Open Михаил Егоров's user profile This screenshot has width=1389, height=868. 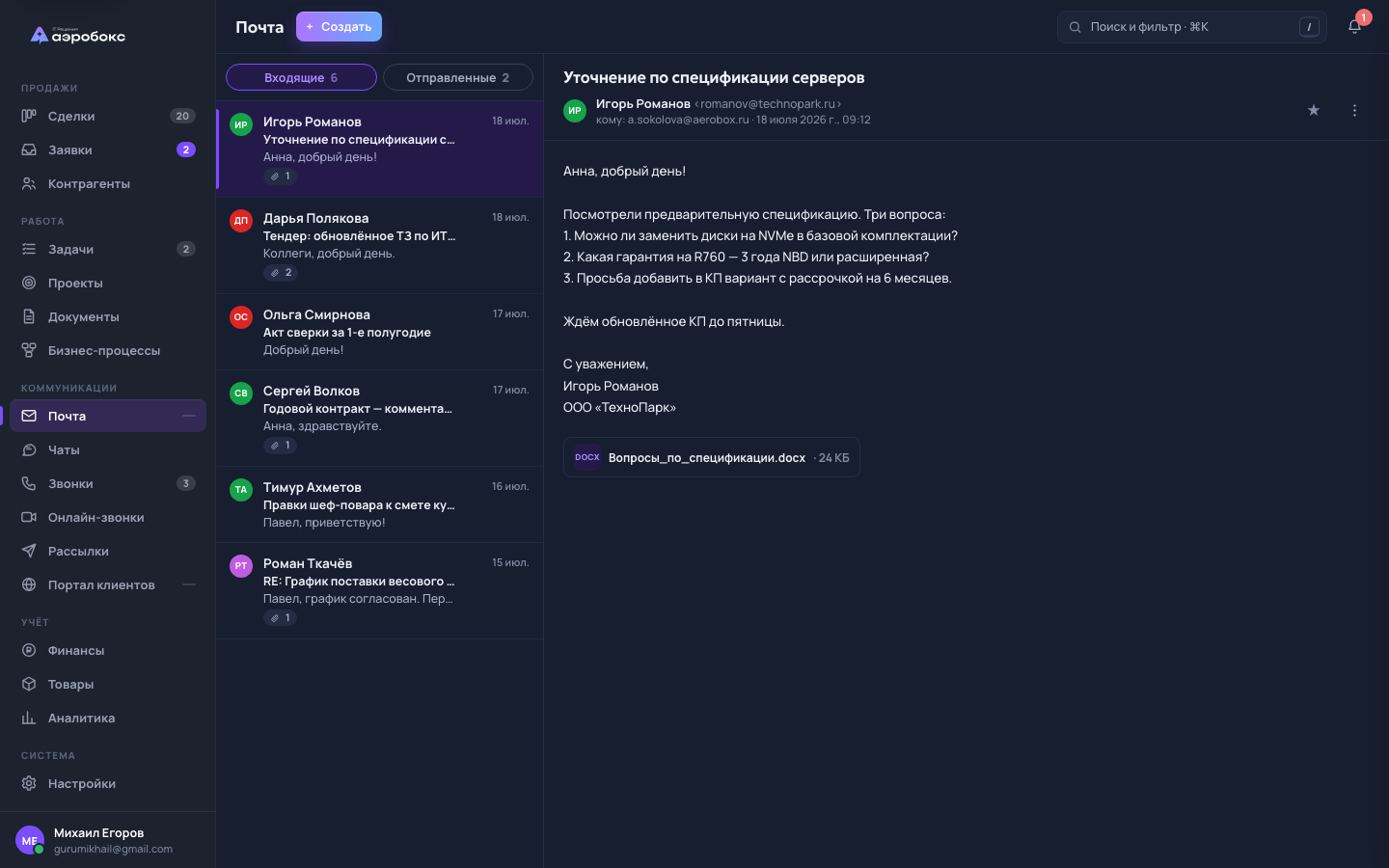(x=108, y=840)
